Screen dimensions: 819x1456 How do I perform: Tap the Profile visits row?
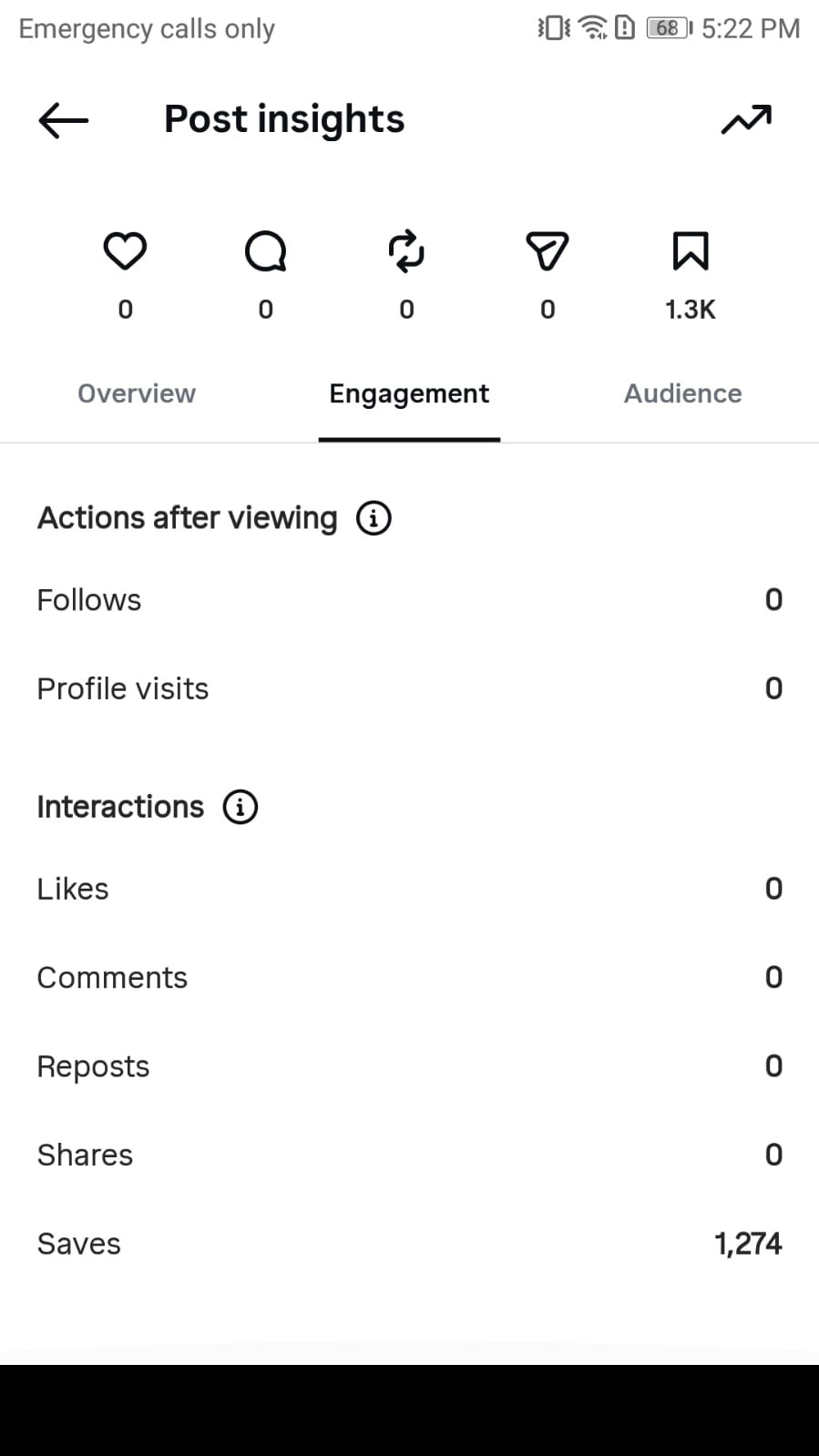tap(409, 688)
